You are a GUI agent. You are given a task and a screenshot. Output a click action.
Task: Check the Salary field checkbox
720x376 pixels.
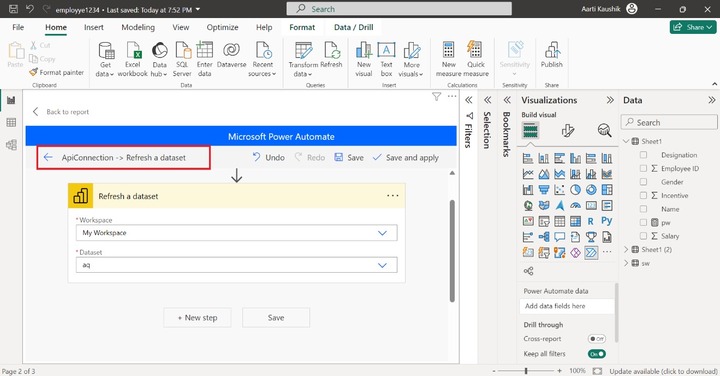click(x=643, y=236)
